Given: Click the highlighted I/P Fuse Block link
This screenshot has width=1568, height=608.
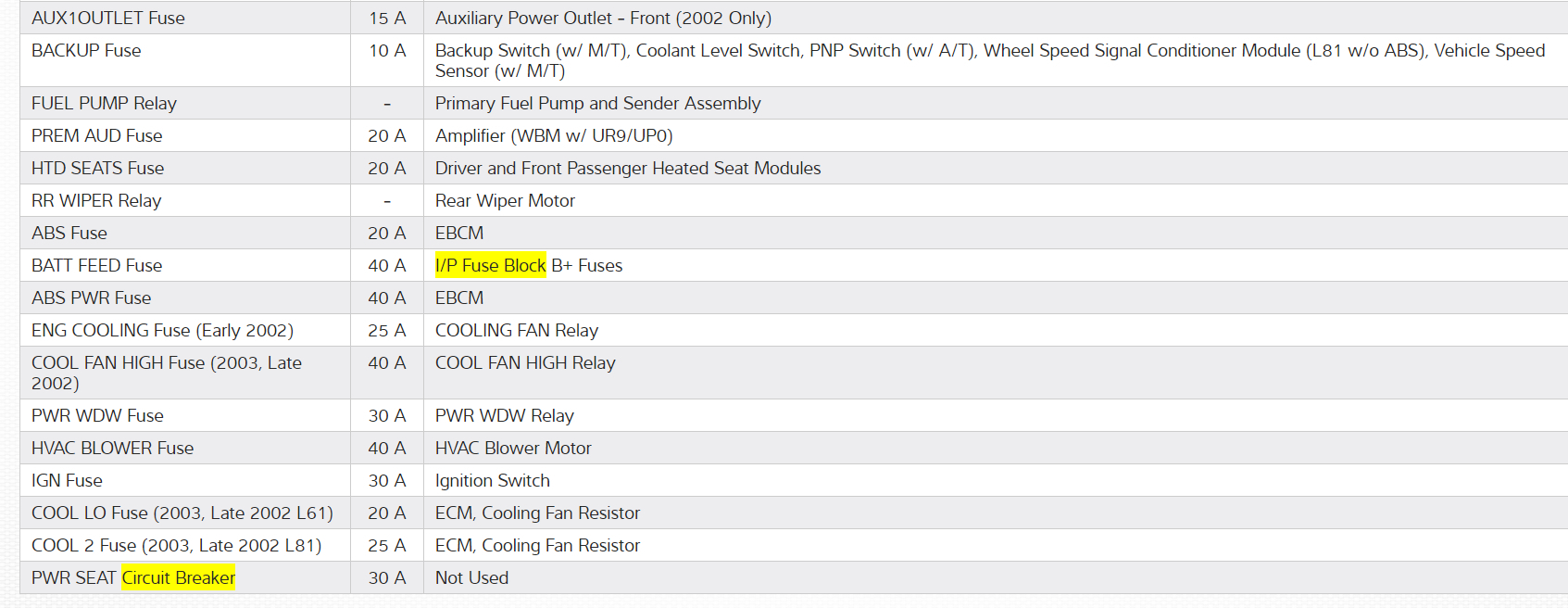Looking at the screenshot, I should [490, 266].
